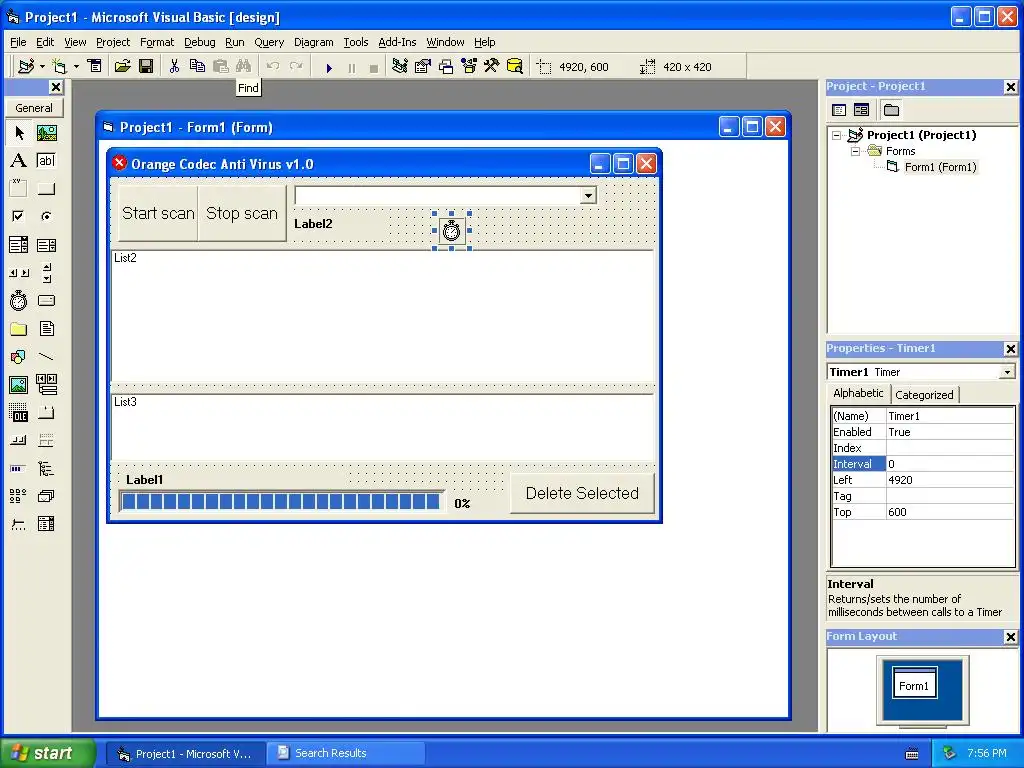Select the DriveListBox control tool

tap(46, 300)
